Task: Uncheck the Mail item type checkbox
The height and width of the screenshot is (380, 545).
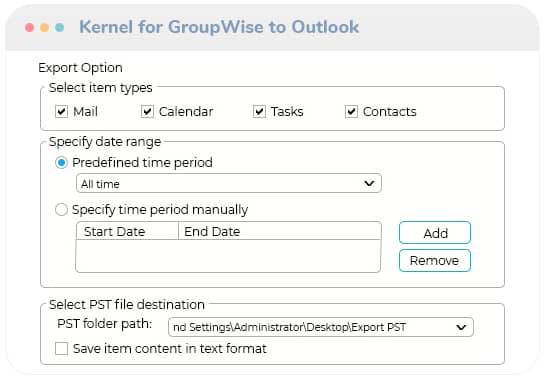Action: (62, 112)
